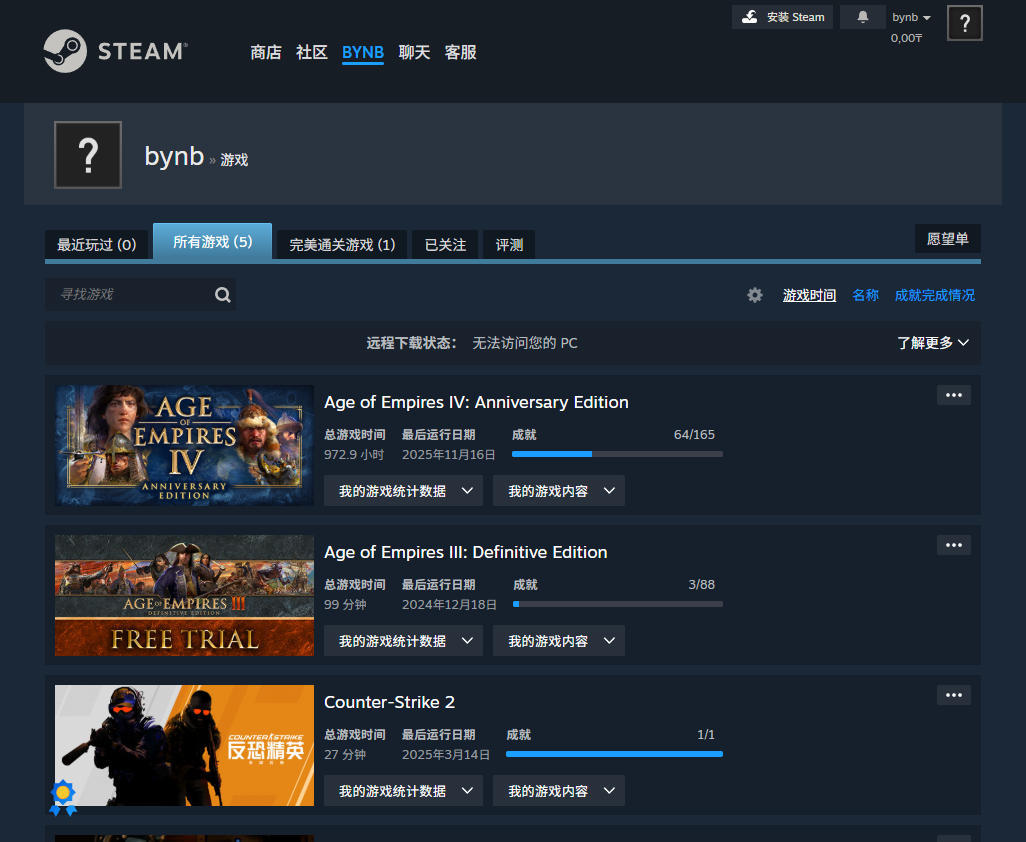This screenshot has height=842, width=1026.
Task: Switch to the 完美通关游戏 (1) tab
Action: pos(342,244)
